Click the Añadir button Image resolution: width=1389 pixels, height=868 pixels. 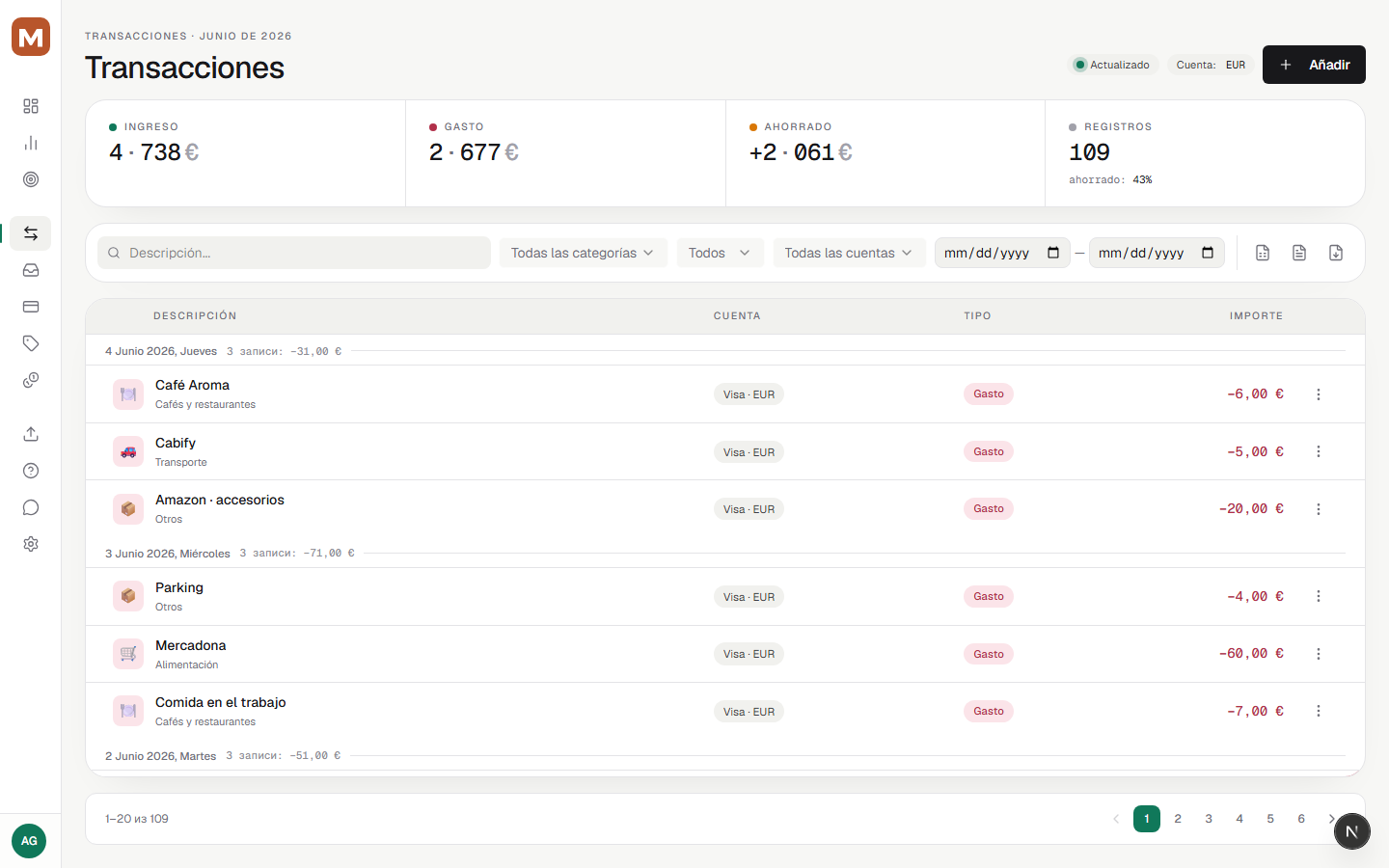point(1314,65)
